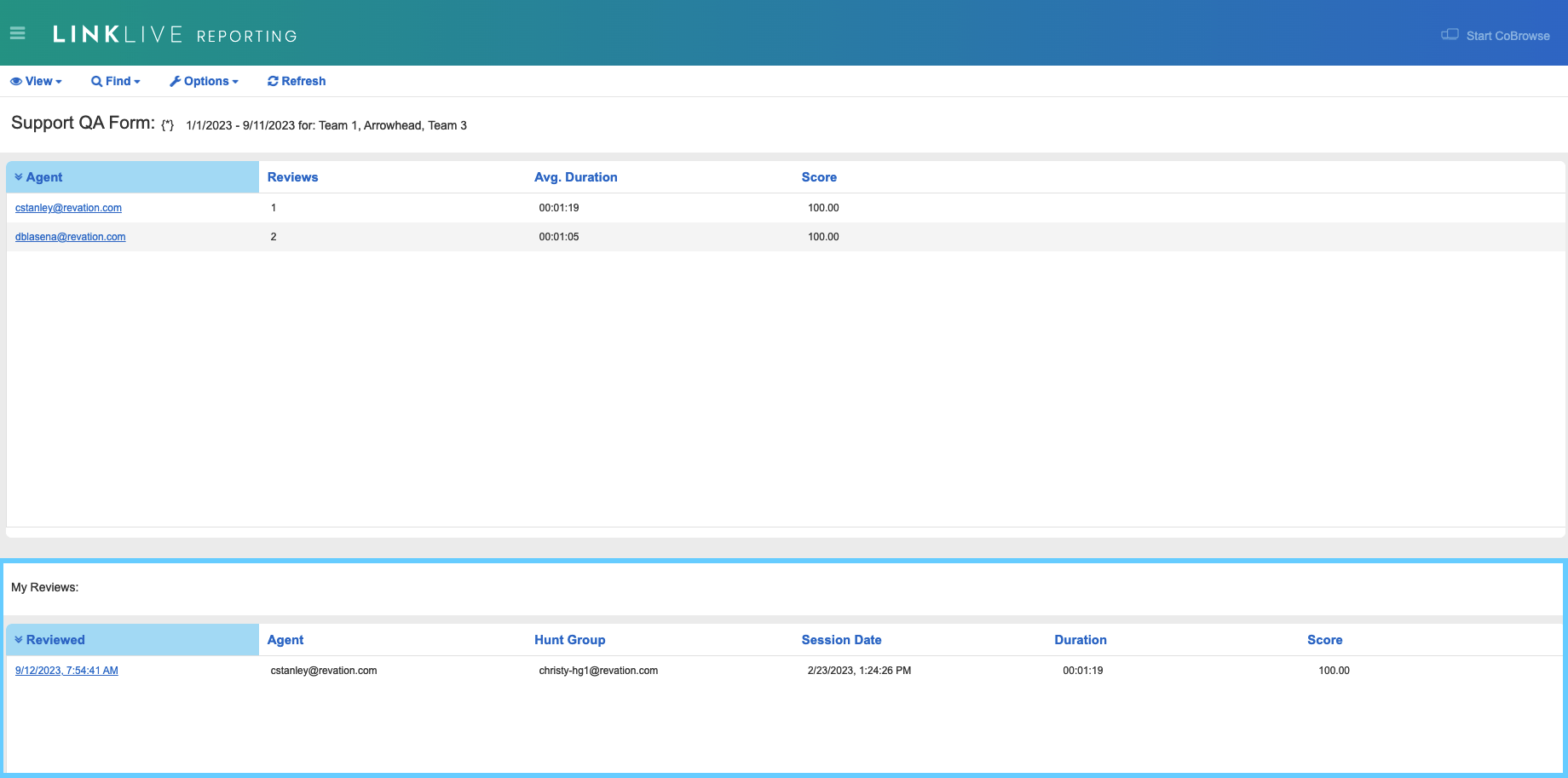The width and height of the screenshot is (1568, 778).
Task: Toggle sort chevron on Reviewed column header
Action: point(19,640)
